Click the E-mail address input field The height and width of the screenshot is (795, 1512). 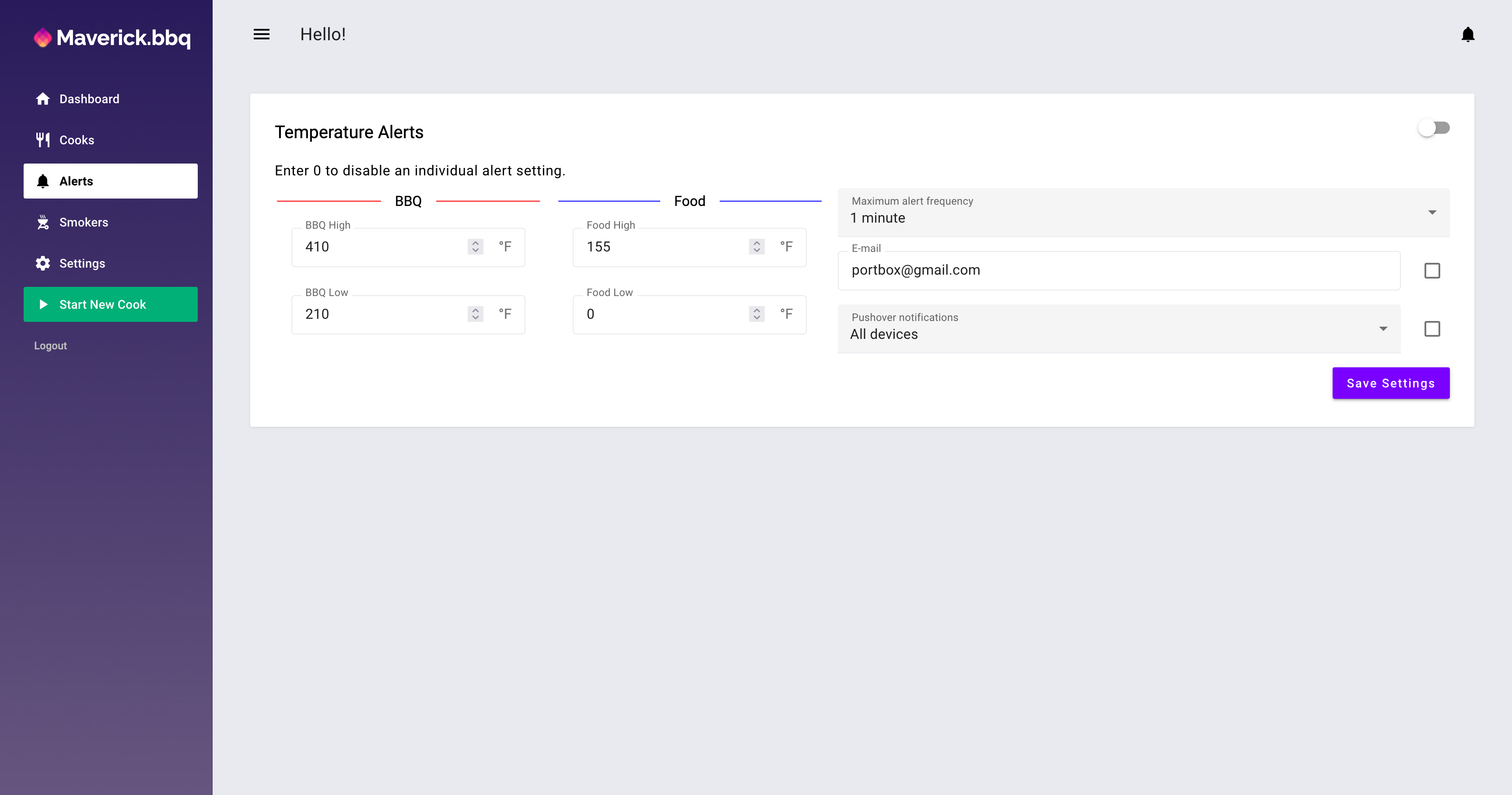pyautogui.click(x=1118, y=271)
